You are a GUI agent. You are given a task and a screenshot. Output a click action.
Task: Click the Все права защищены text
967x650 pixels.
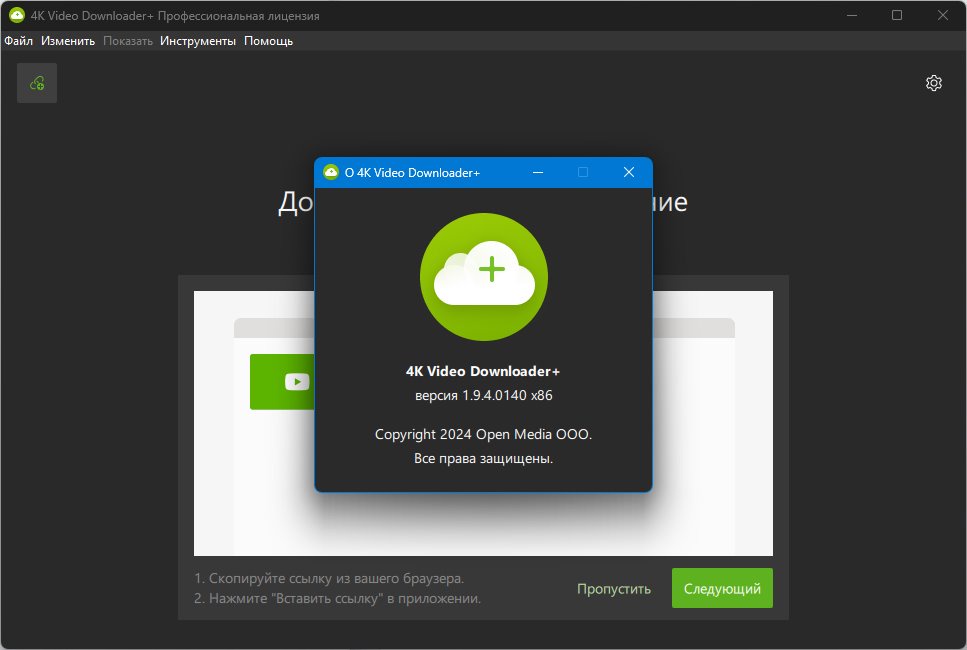484,458
